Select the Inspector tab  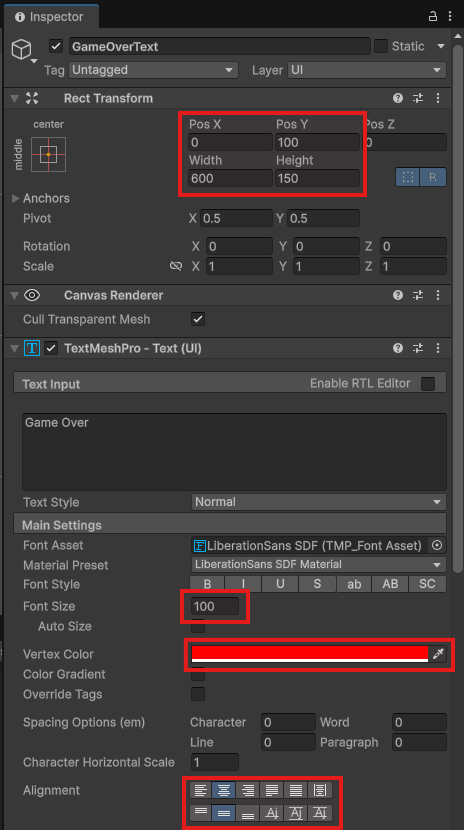pos(50,17)
